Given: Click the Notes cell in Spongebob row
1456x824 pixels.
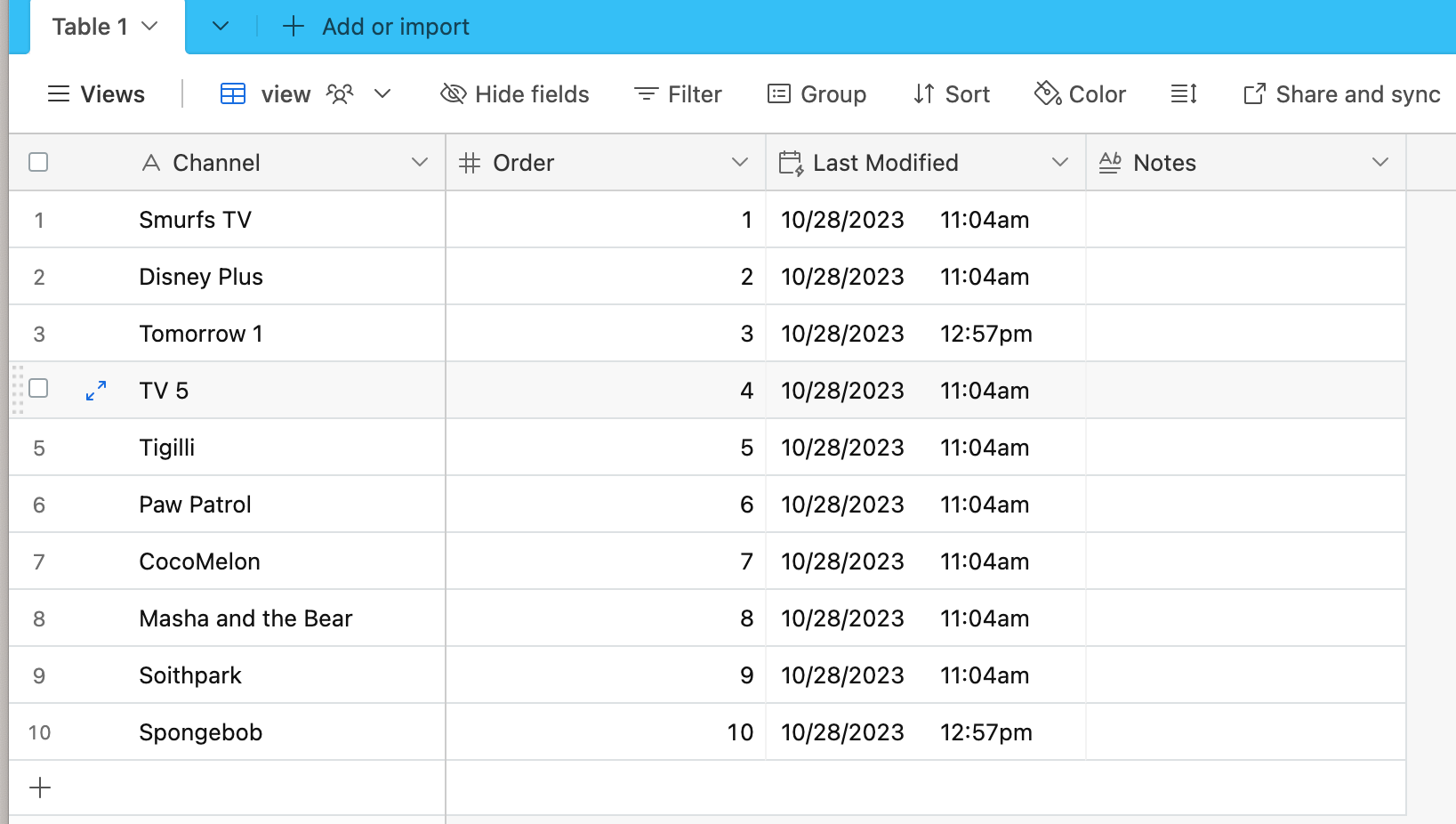Looking at the screenshot, I should 1246,732.
